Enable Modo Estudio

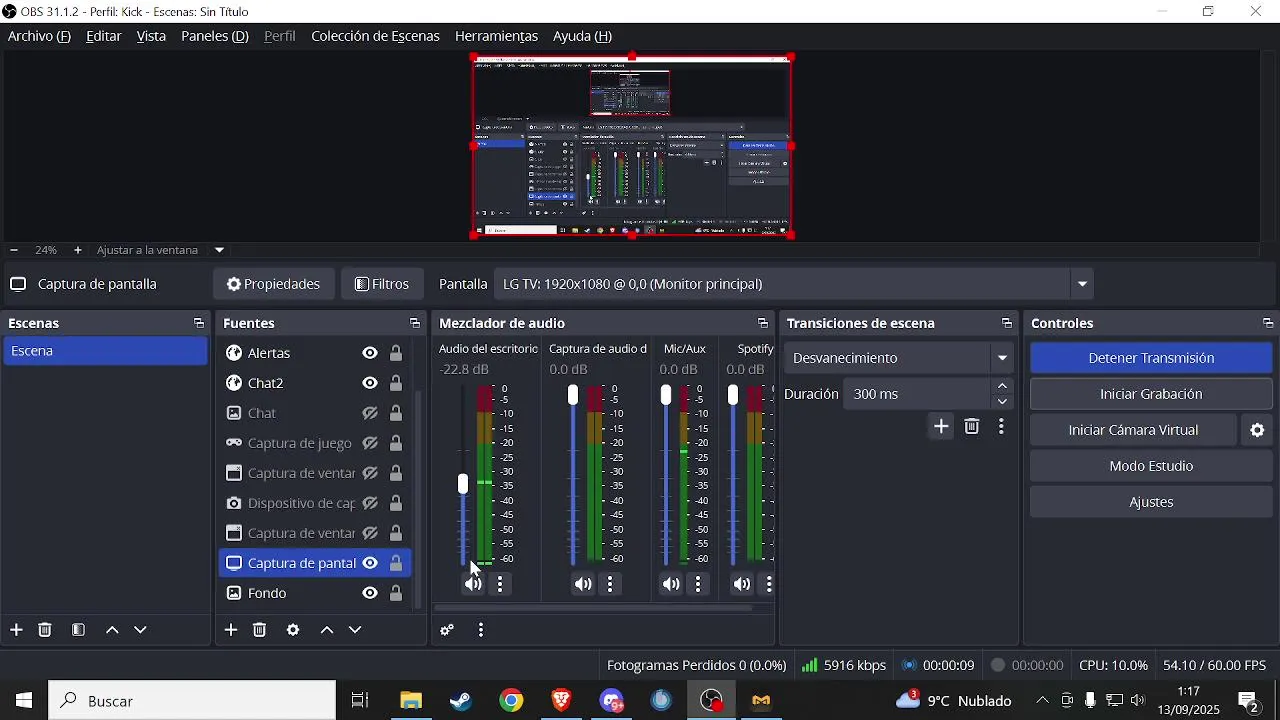(x=1152, y=466)
